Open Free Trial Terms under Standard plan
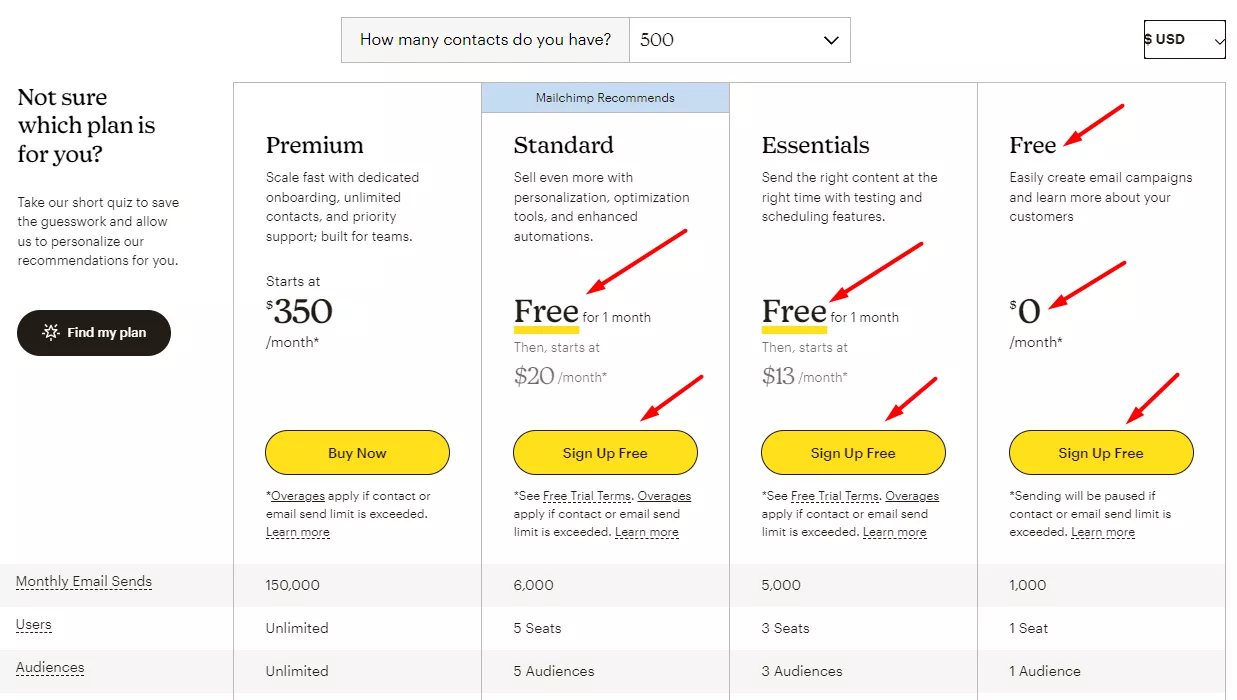This screenshot has width=1237, height=700. 587,495
